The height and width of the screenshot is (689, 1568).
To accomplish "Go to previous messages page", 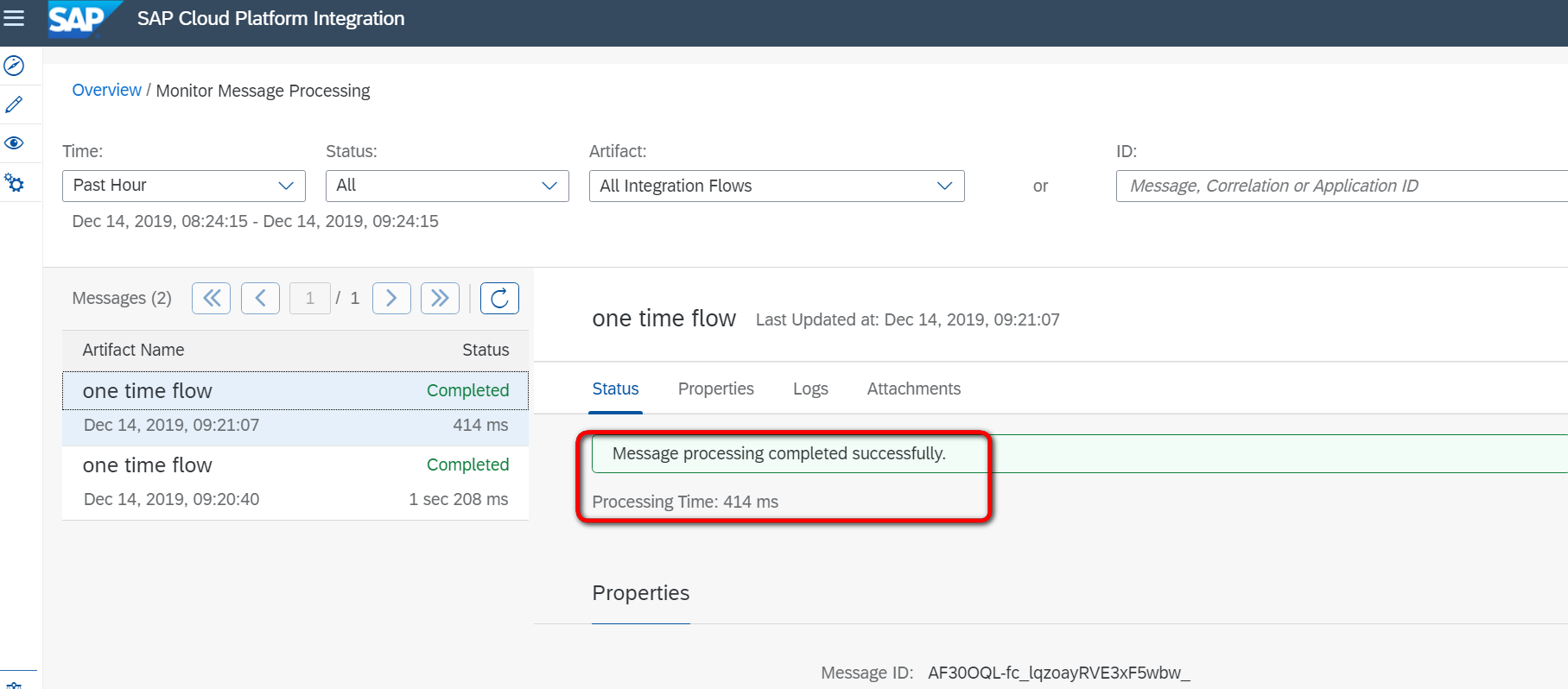I will (x=260, y=299).
